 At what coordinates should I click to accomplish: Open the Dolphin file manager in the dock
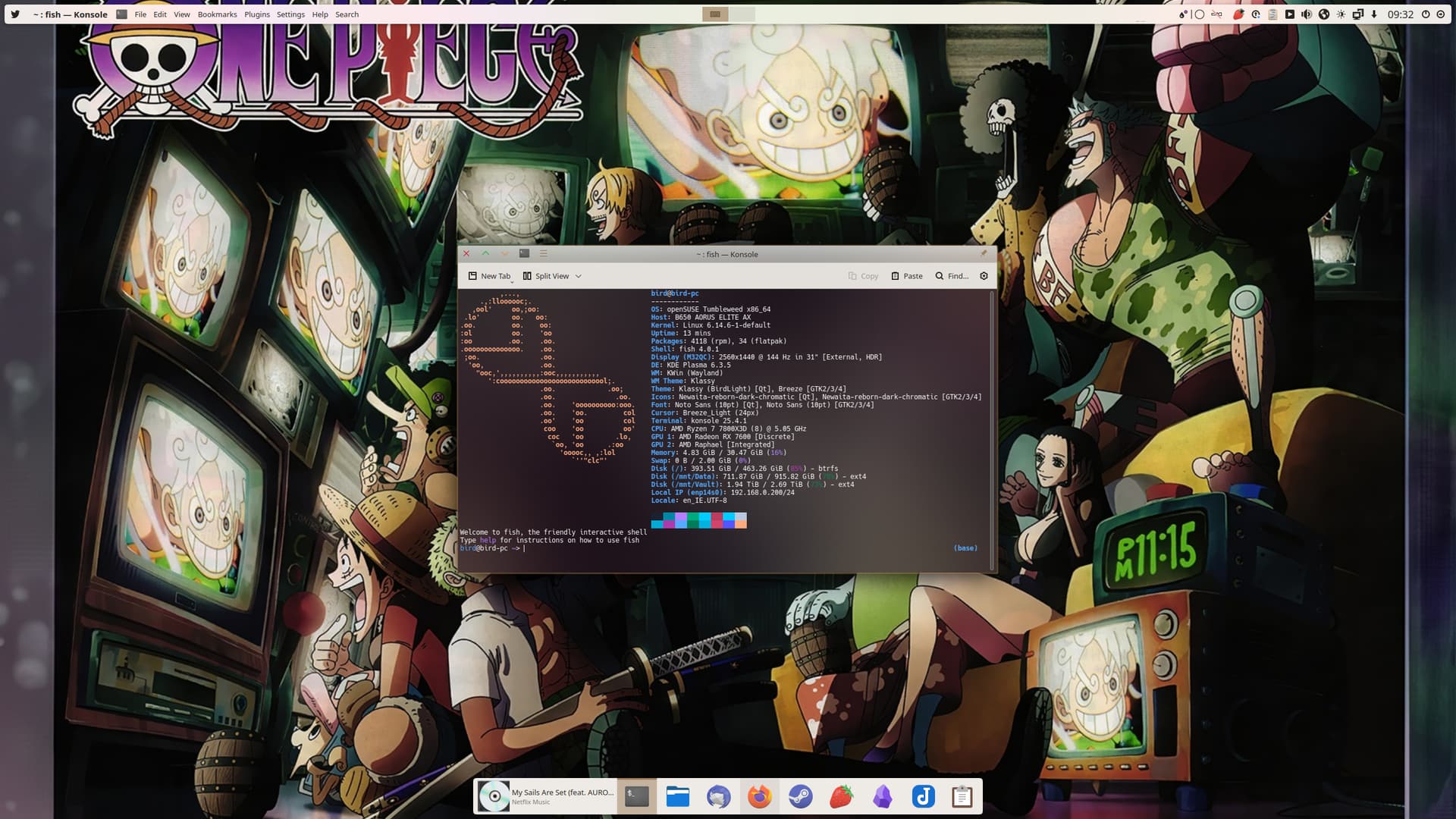tap(678, 796)
